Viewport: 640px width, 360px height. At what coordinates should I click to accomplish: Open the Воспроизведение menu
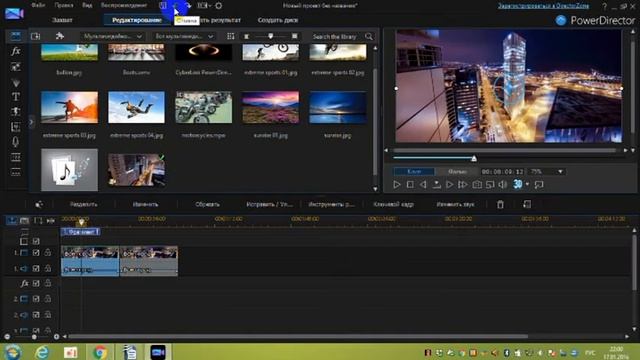[x=124, y=5]
